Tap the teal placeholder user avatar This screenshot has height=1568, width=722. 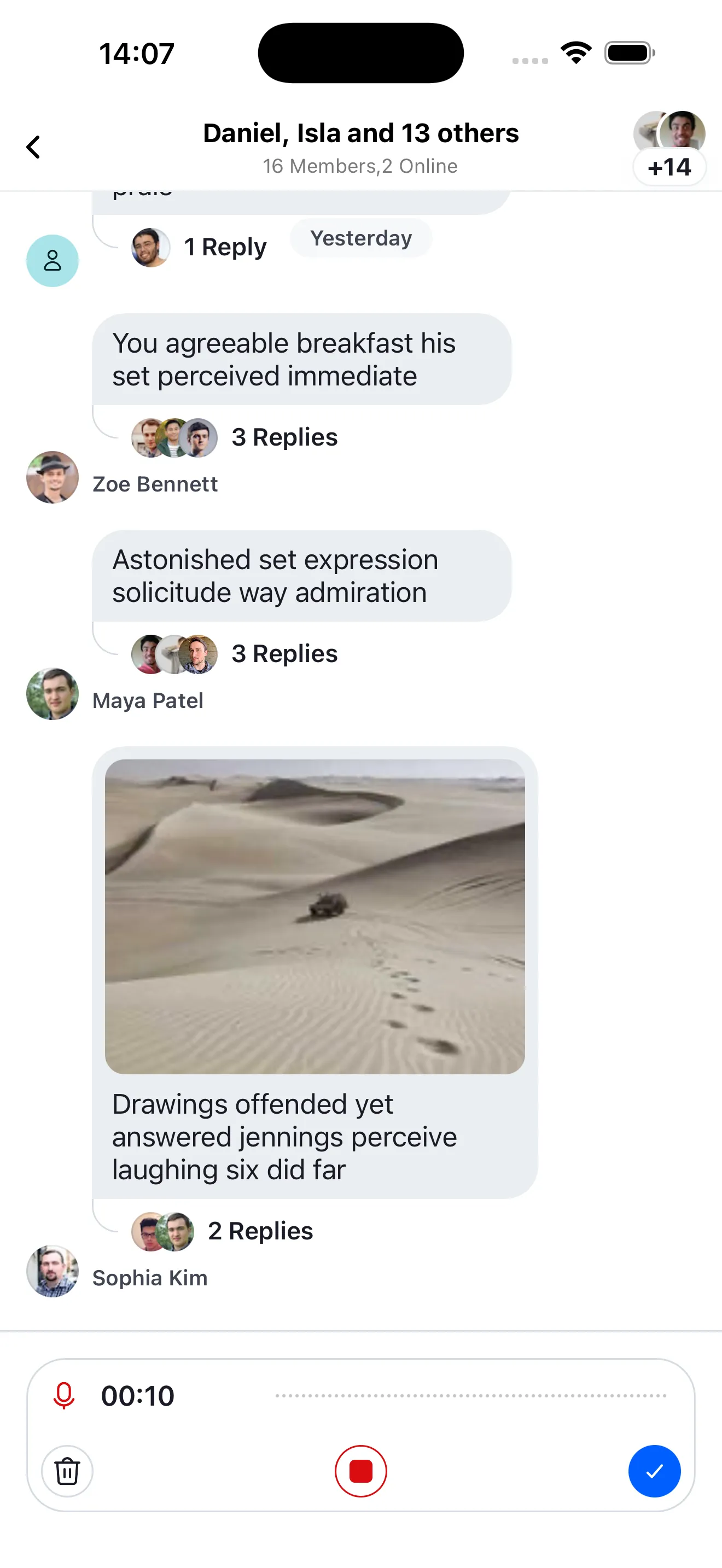[53, 261]
